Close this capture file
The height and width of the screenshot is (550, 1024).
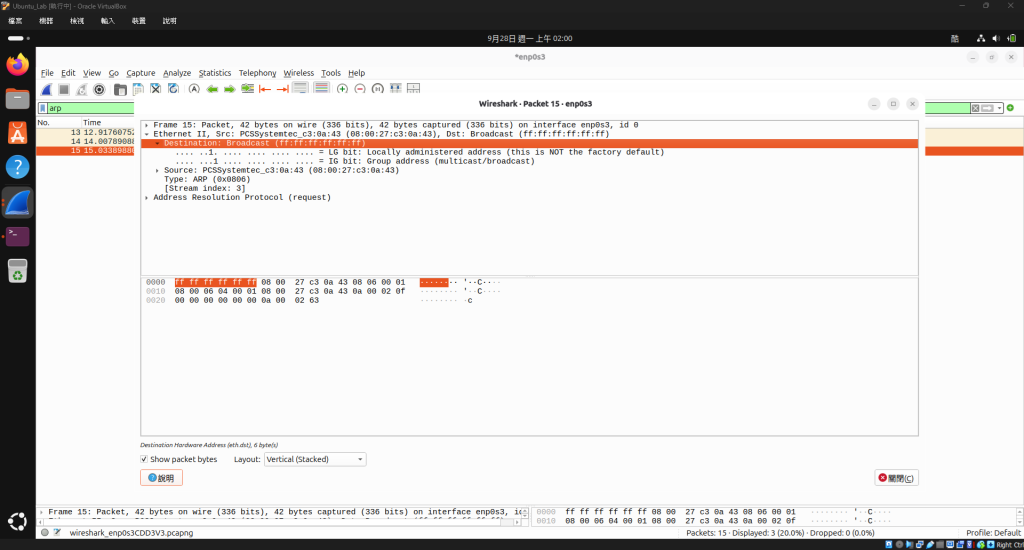[x=155, y=89]
